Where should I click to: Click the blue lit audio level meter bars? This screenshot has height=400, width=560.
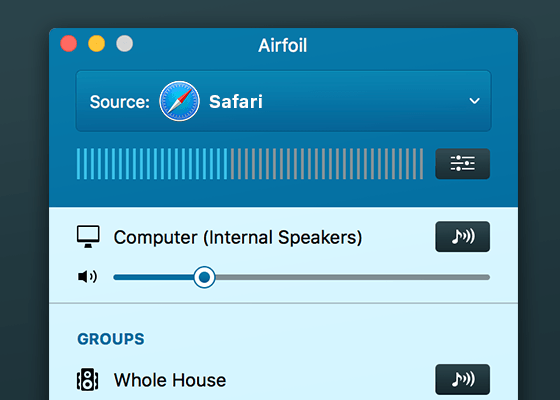coord(152,164)
